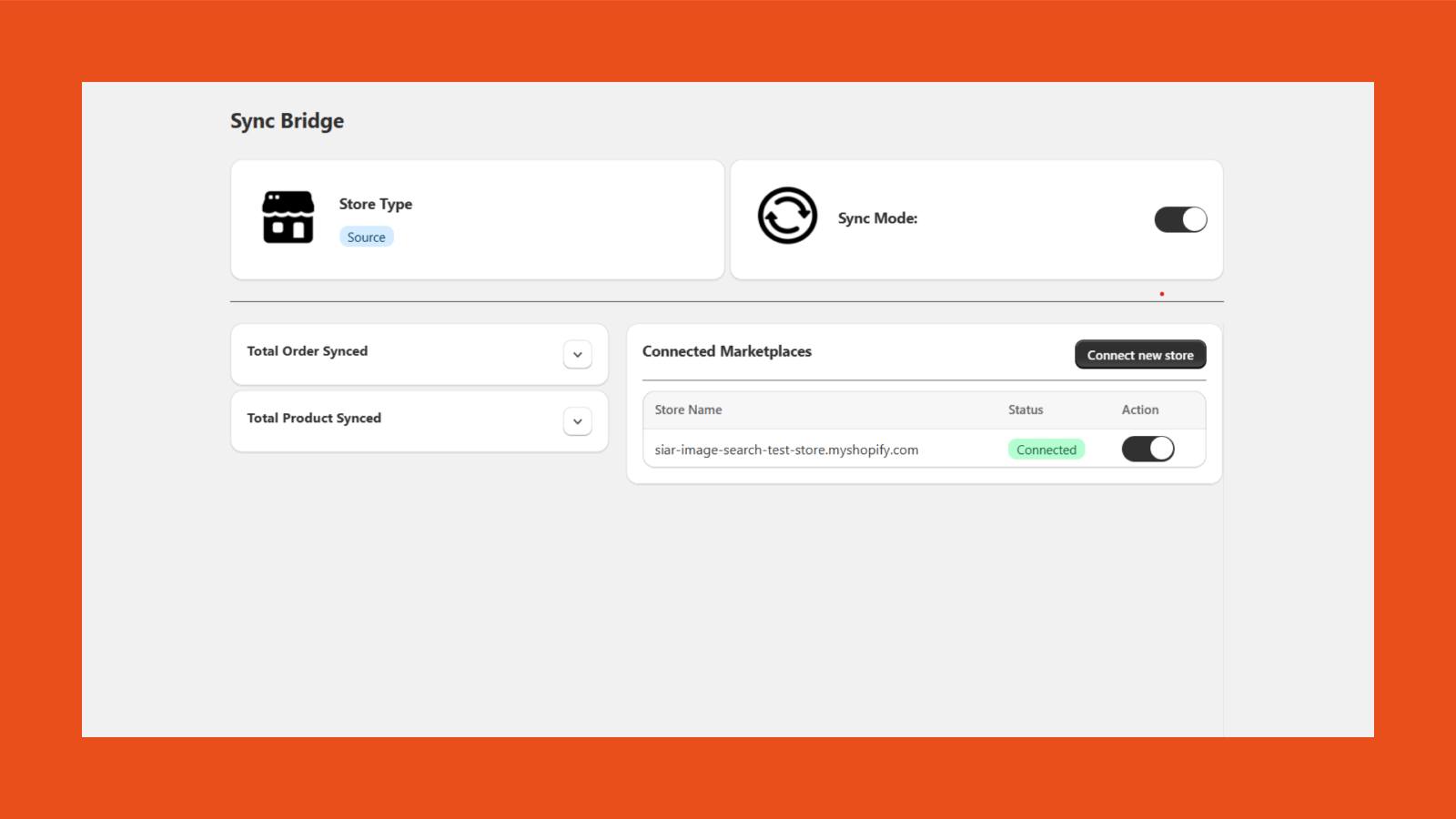The width and height of the screenshot is (1456, 819).
Task: Click the Action column header
Action: tap(1140, 409)
